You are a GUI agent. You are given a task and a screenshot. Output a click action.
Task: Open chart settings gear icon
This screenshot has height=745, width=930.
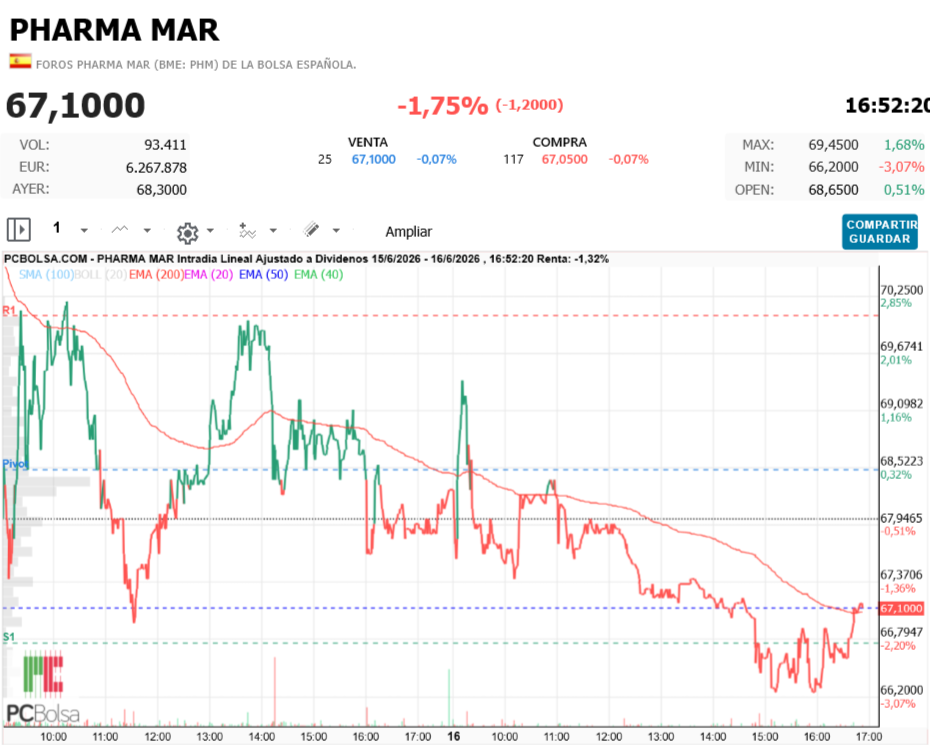(187, 233)
